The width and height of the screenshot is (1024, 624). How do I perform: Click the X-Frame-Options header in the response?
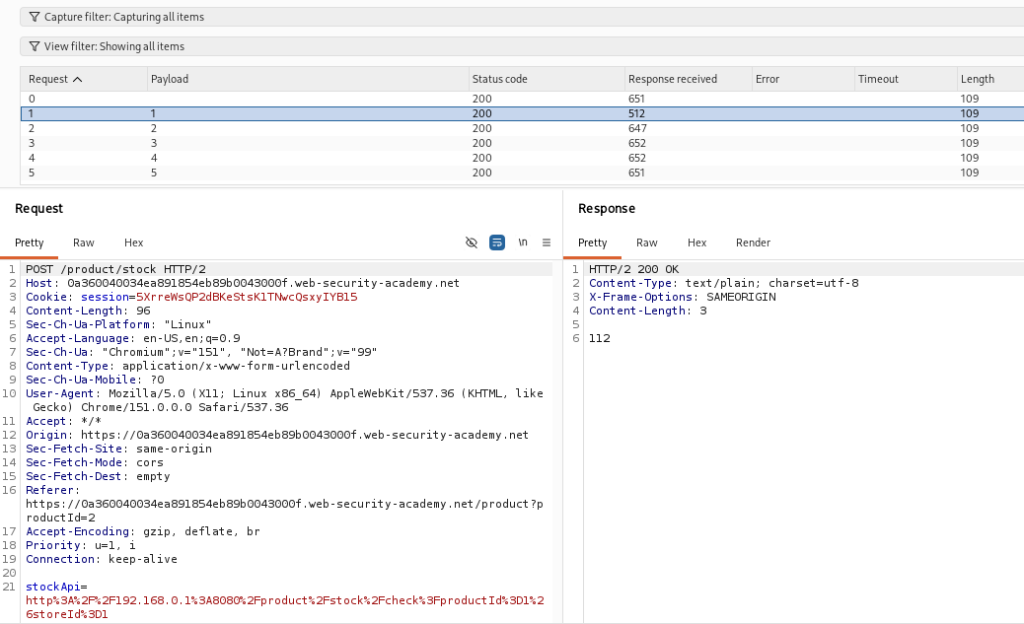[682, 297]
